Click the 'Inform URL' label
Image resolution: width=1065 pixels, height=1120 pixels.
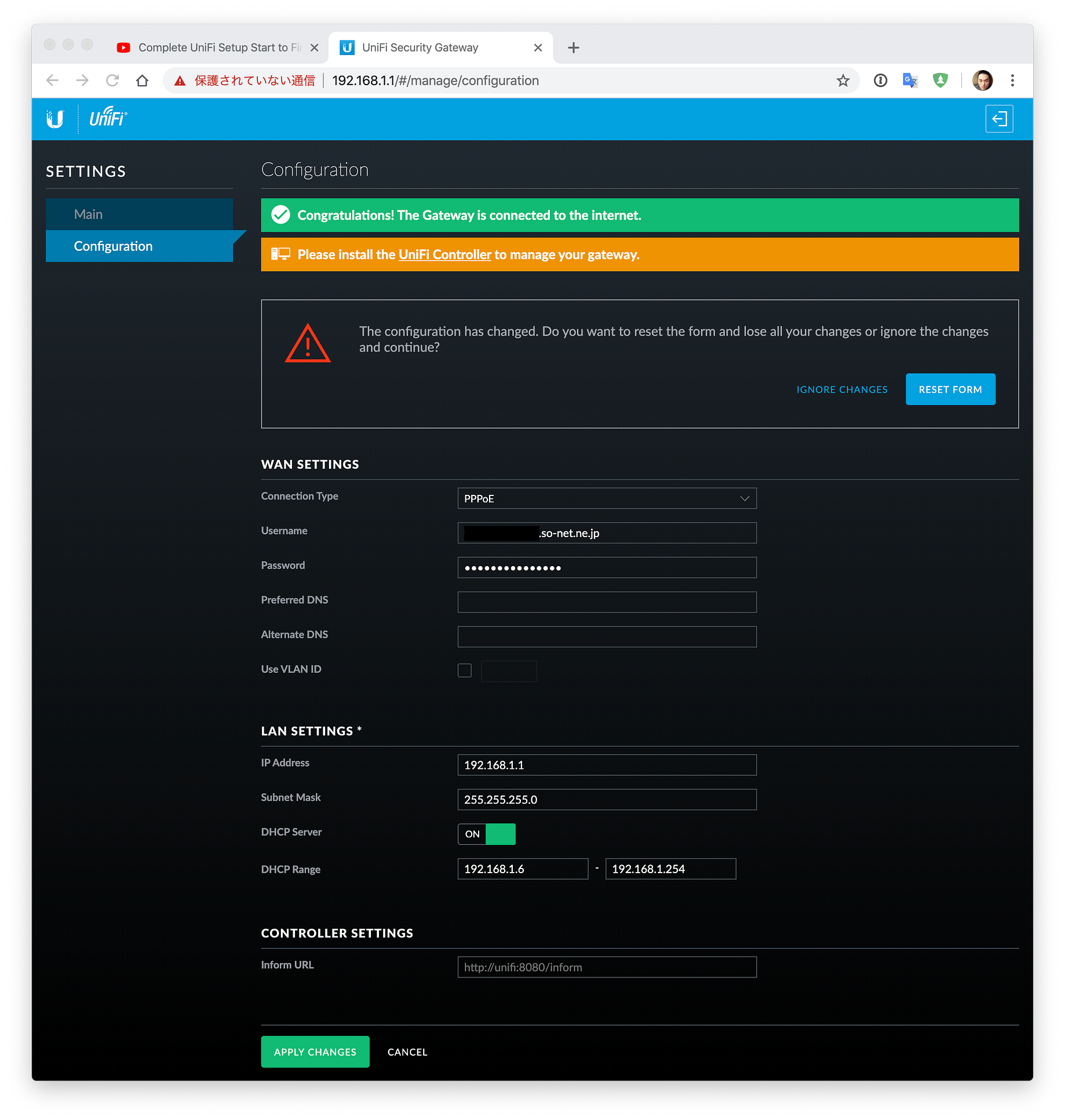point(287,965)
